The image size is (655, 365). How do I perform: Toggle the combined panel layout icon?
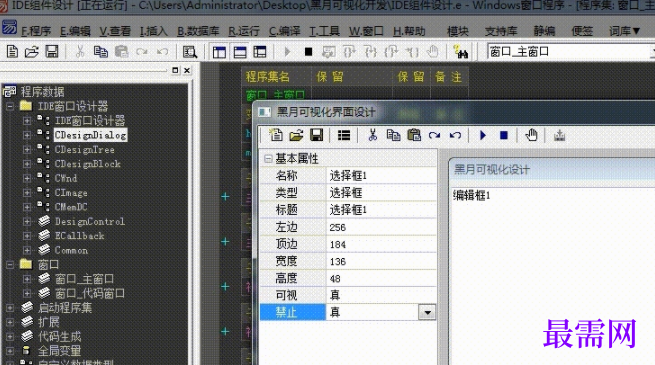[x=260, y=52]
